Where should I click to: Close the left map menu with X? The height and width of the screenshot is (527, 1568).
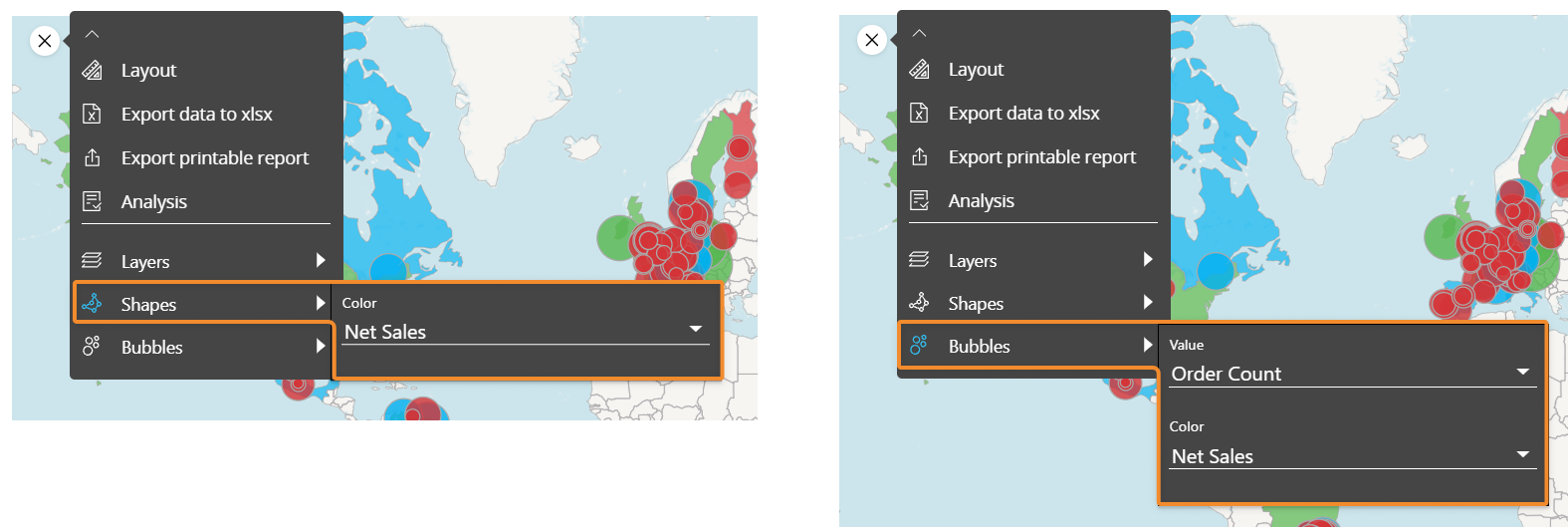coord(45,41)
